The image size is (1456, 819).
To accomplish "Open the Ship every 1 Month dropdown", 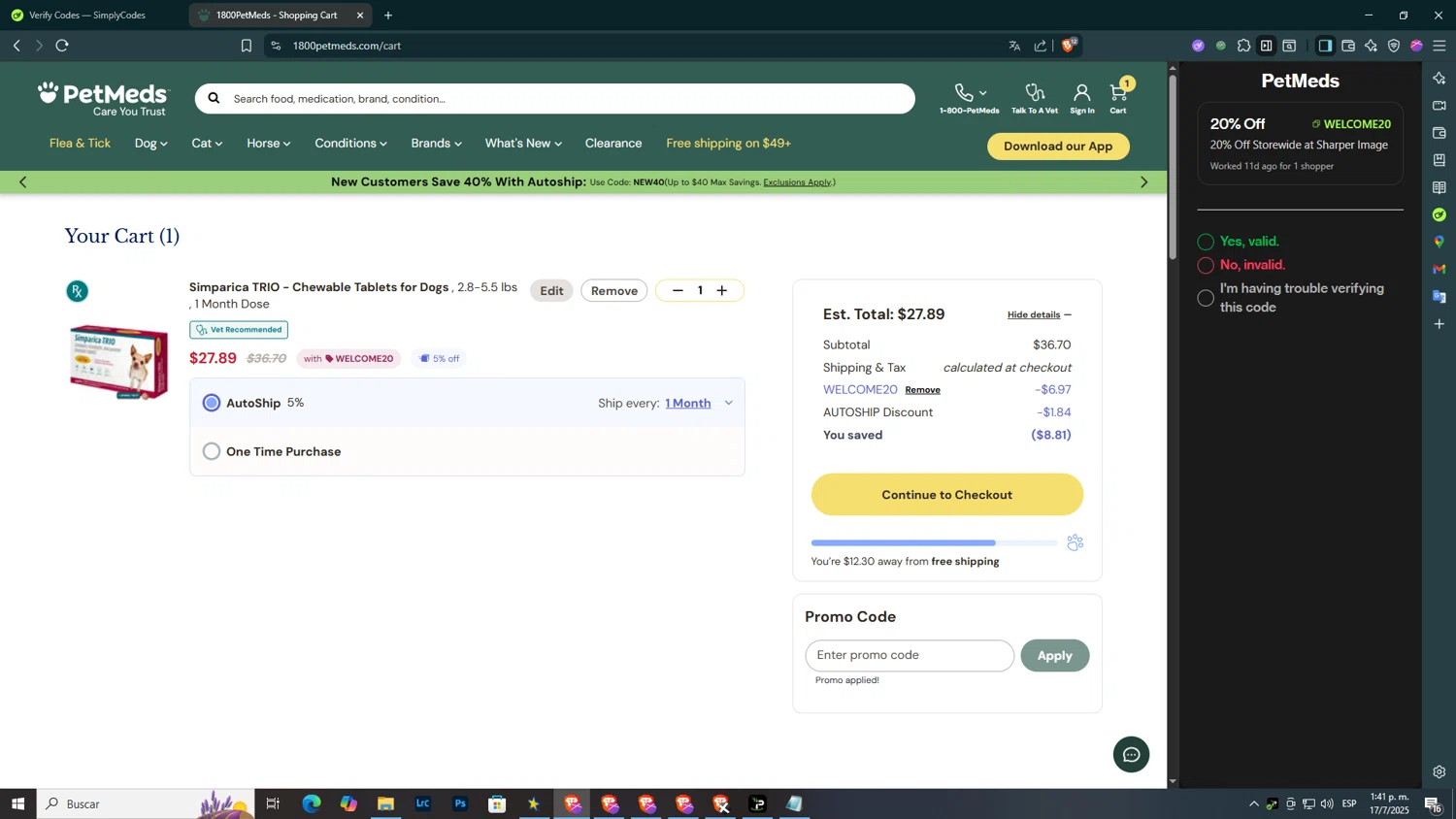I will point(699,404).
